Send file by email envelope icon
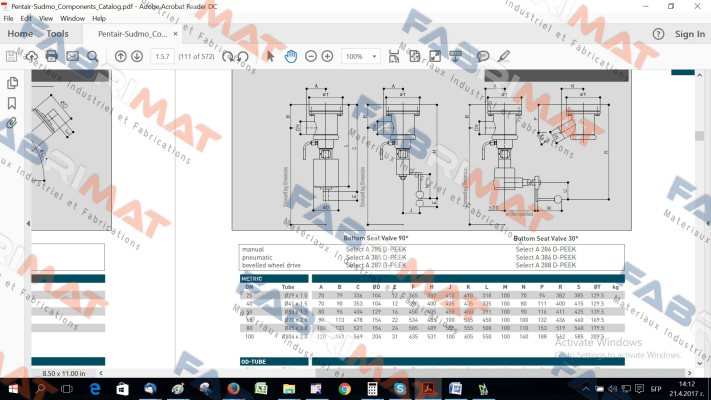This screenshot has width=711, height=400. (x=73, y=56)
